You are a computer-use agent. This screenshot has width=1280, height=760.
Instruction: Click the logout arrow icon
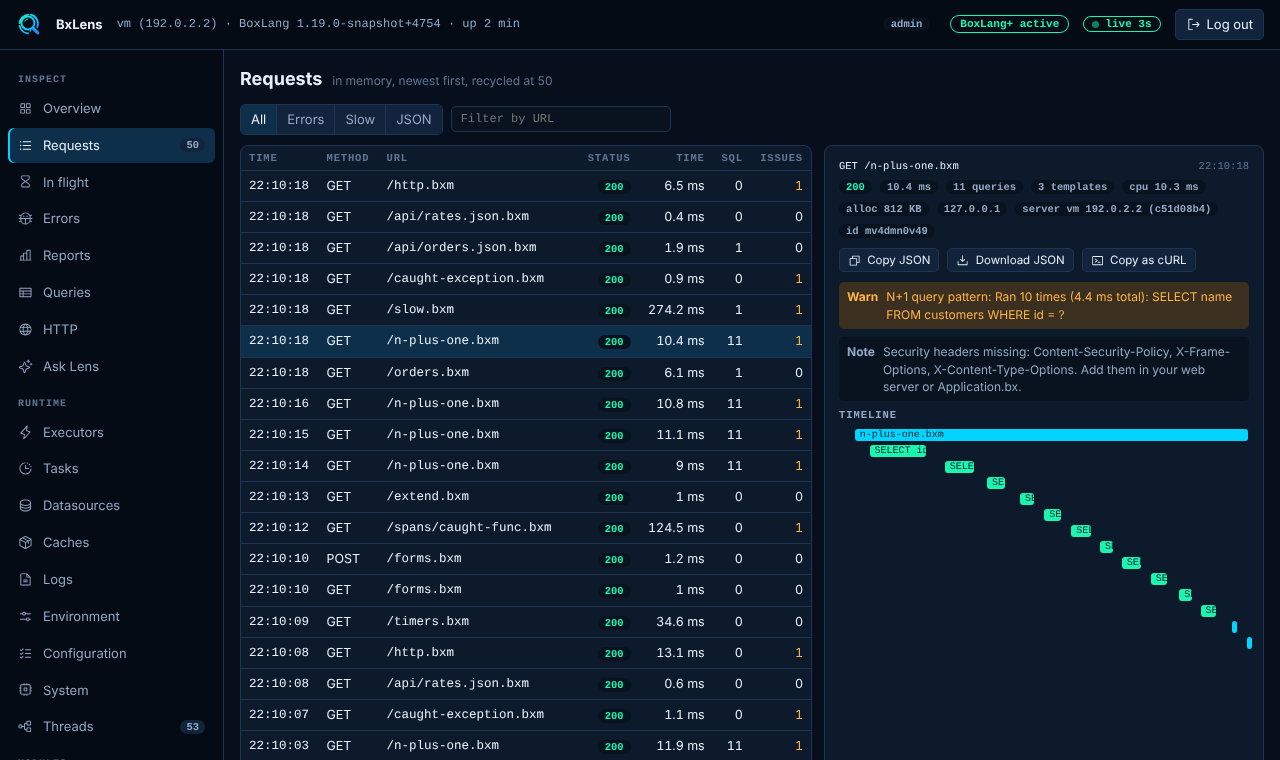coord(1193,24)
